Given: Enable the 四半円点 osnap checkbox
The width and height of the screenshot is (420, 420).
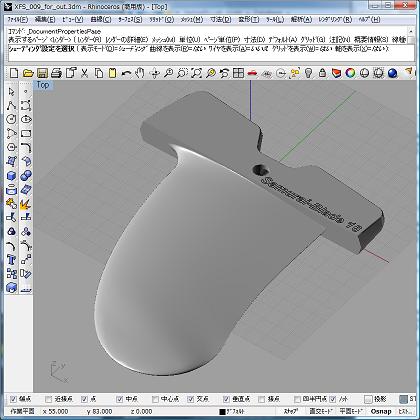Looking at the screenshot, I should coord(297,399).
